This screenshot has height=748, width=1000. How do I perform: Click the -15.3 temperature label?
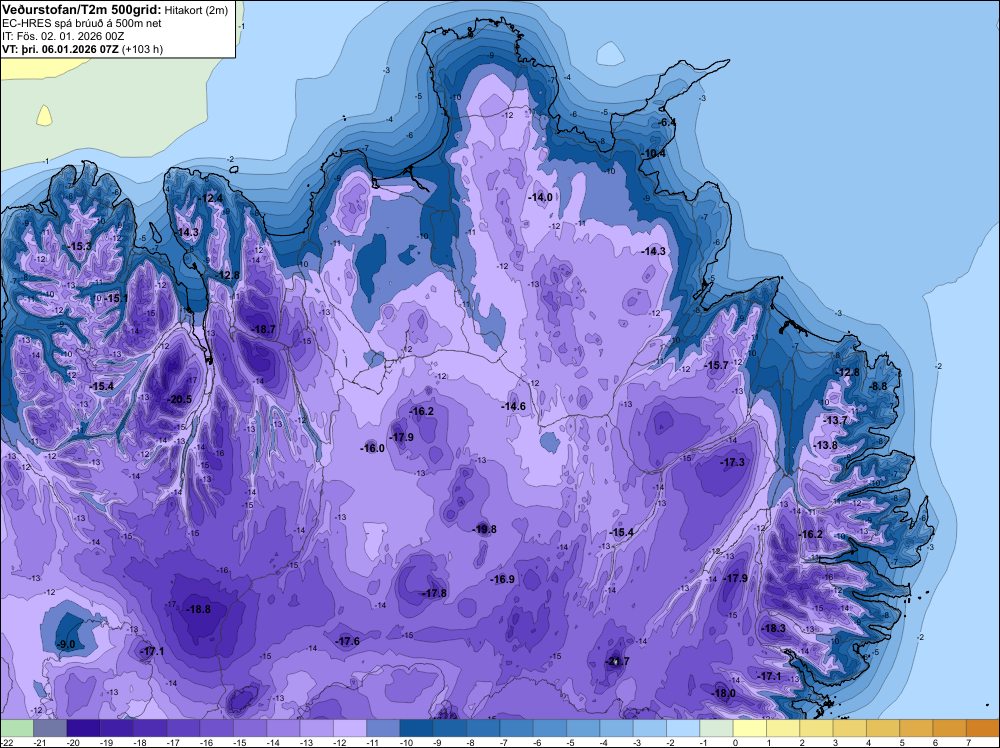(80, 246)
